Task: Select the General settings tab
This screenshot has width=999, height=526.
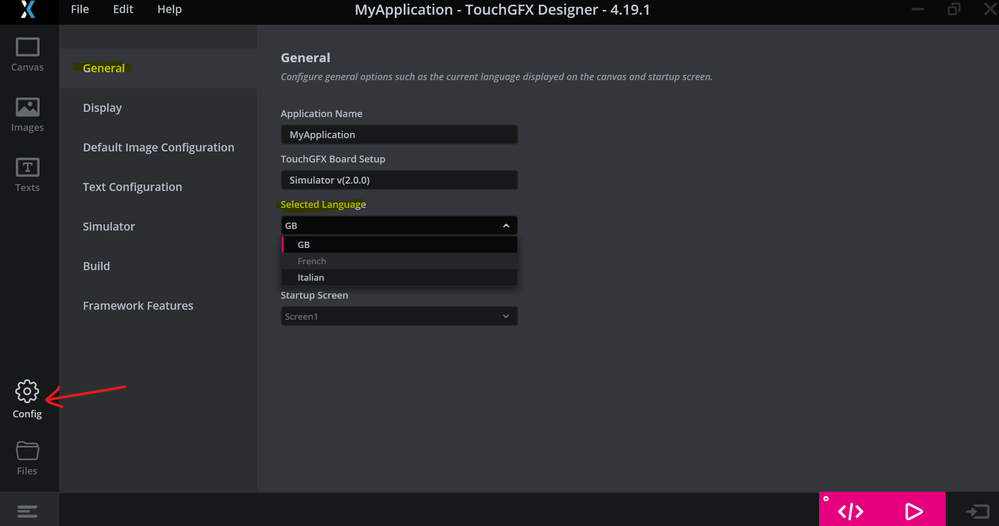Action: tap(158, 68)
